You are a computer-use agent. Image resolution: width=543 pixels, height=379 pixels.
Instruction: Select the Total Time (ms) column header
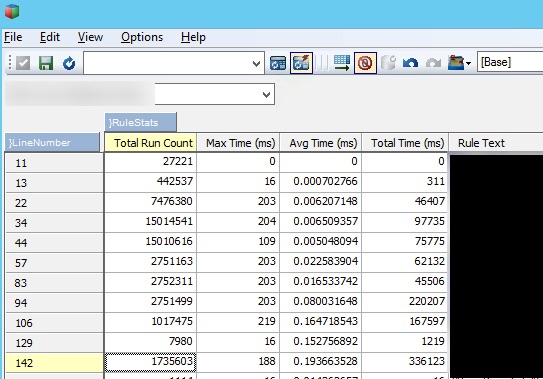[405, 143]
